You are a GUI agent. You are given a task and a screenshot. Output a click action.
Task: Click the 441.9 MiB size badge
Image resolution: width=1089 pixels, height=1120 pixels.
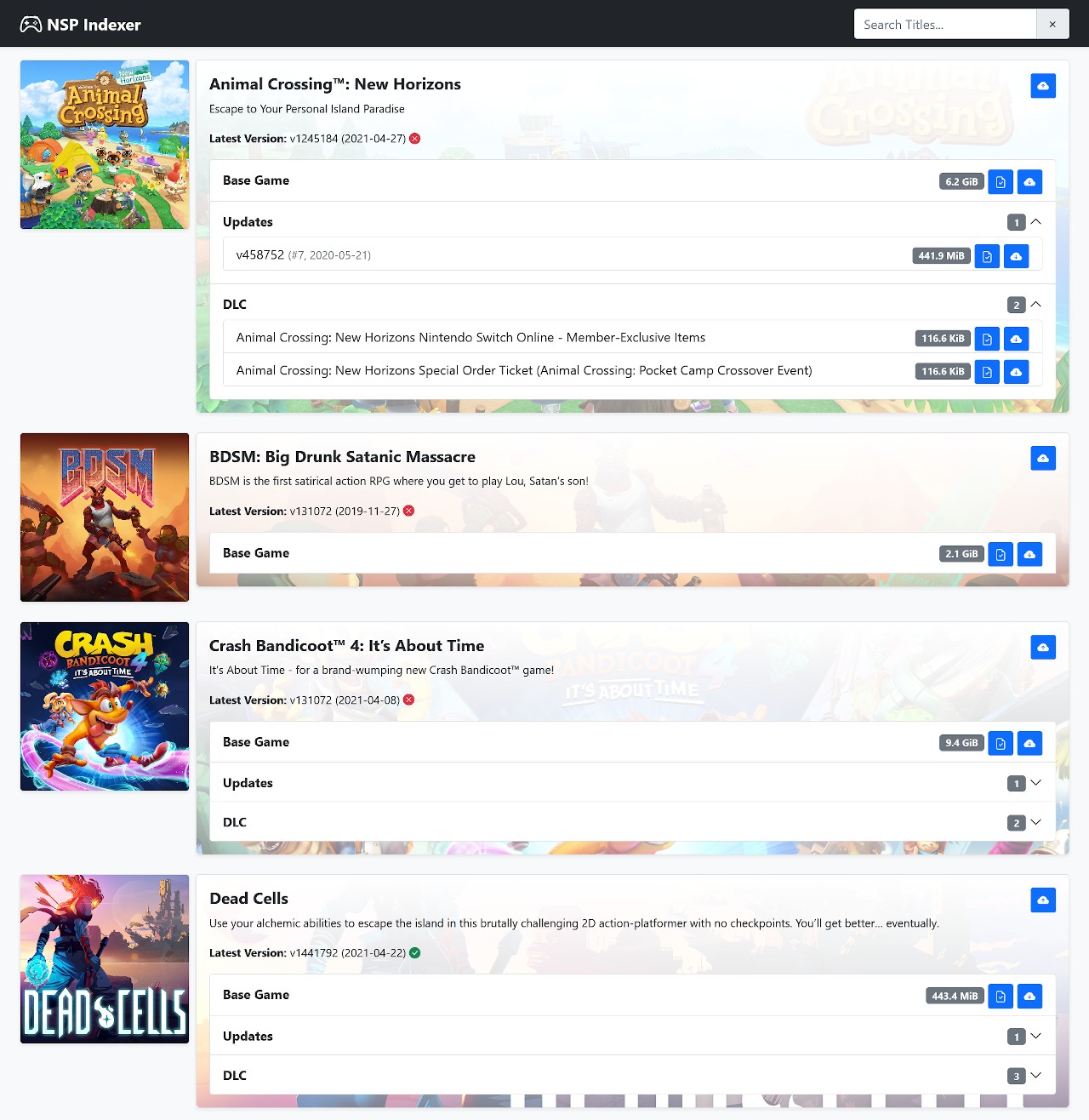(941, 256)
